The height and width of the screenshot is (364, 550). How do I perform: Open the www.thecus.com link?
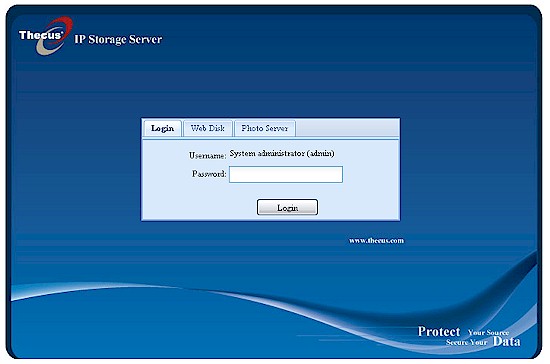pos(376,241)
